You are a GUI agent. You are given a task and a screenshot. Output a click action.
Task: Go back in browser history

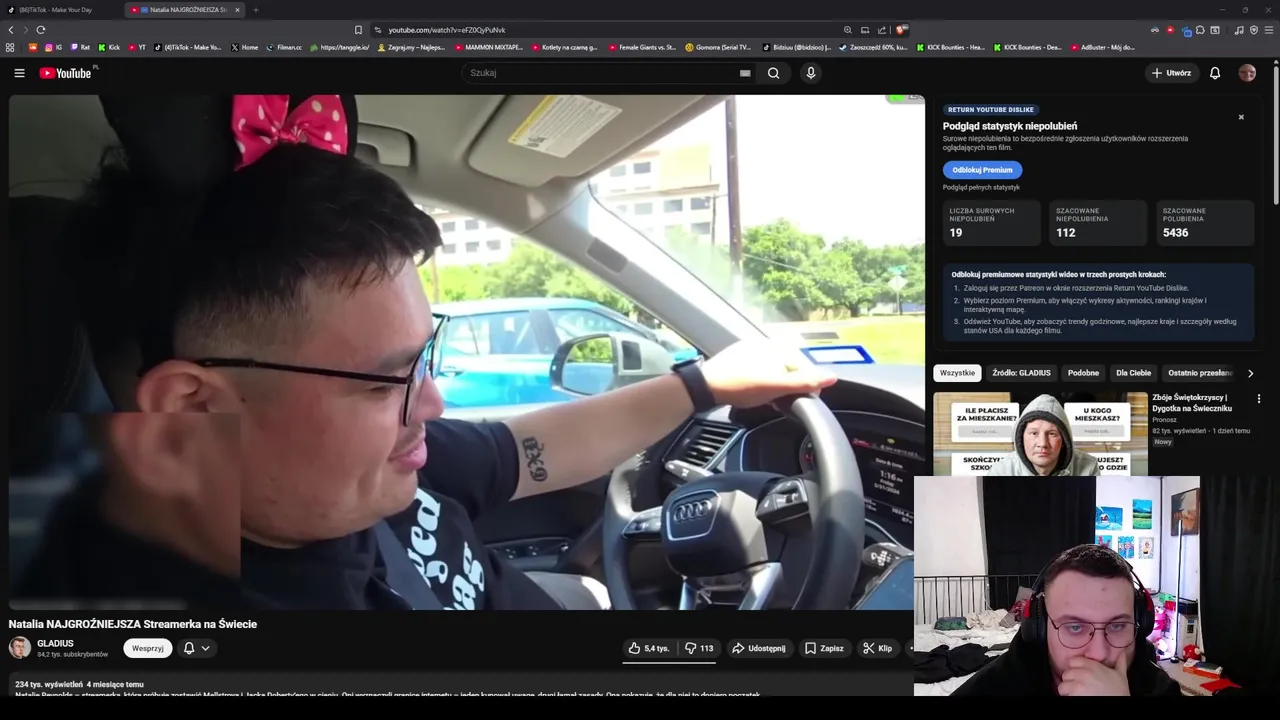tap(11, 30)
